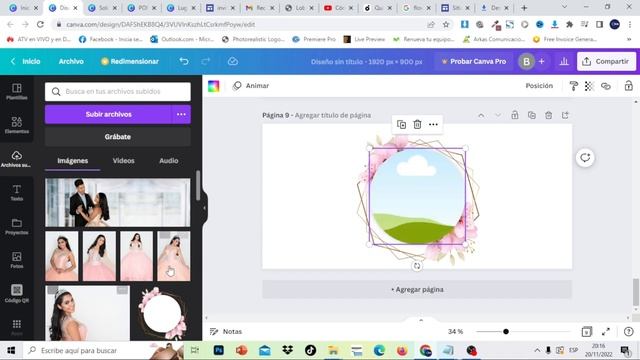Click the uploads panel scrollbar
The image size is (640, 360).
click(198, 186)
